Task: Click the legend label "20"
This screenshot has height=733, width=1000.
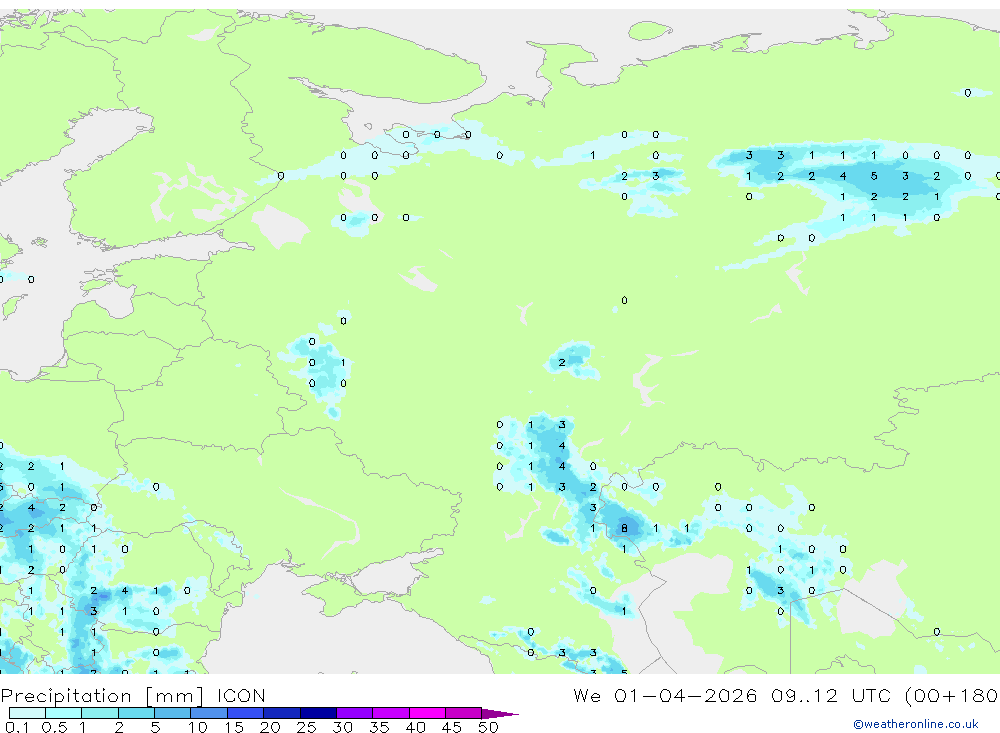Action: coord(270,727)
